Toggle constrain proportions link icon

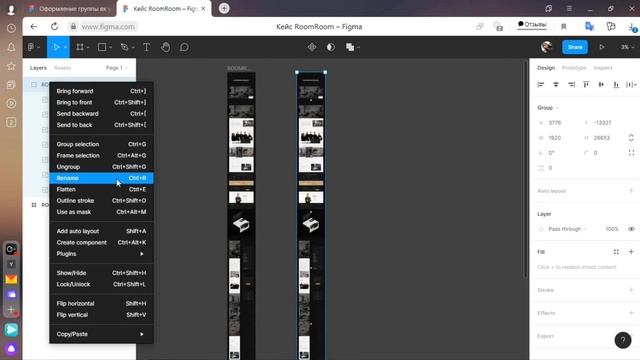pyautogui.click(x=631, y=138)
